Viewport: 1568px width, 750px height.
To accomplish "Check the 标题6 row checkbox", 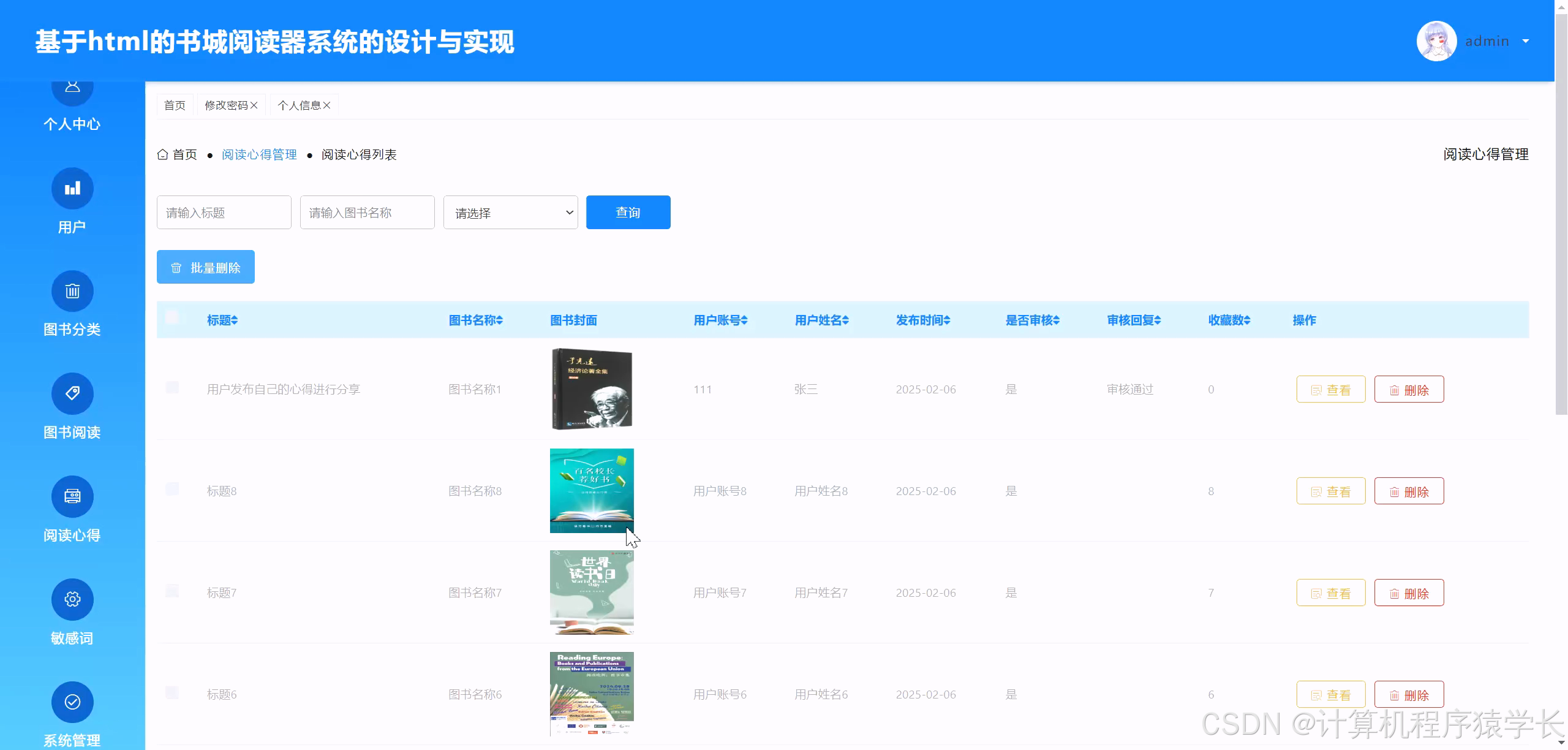I will [x=172, y=692].
